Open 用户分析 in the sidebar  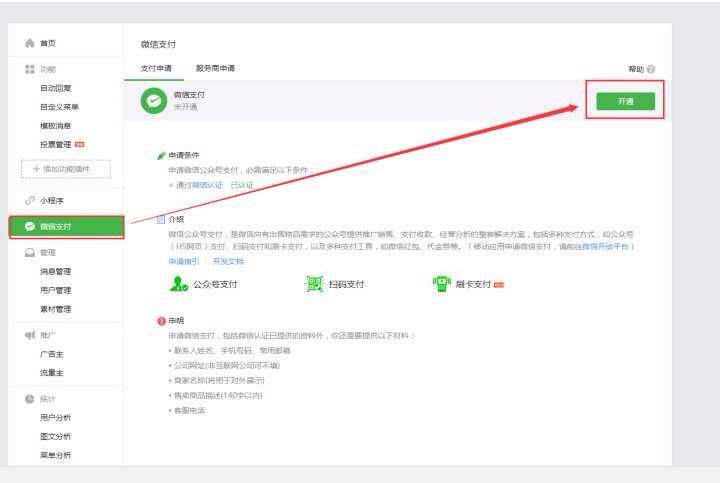(56, 417)
